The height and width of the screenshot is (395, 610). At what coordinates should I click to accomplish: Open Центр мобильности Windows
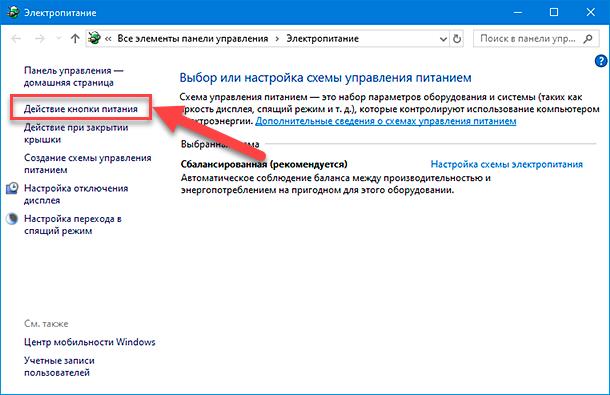click(x=89, y=342)
